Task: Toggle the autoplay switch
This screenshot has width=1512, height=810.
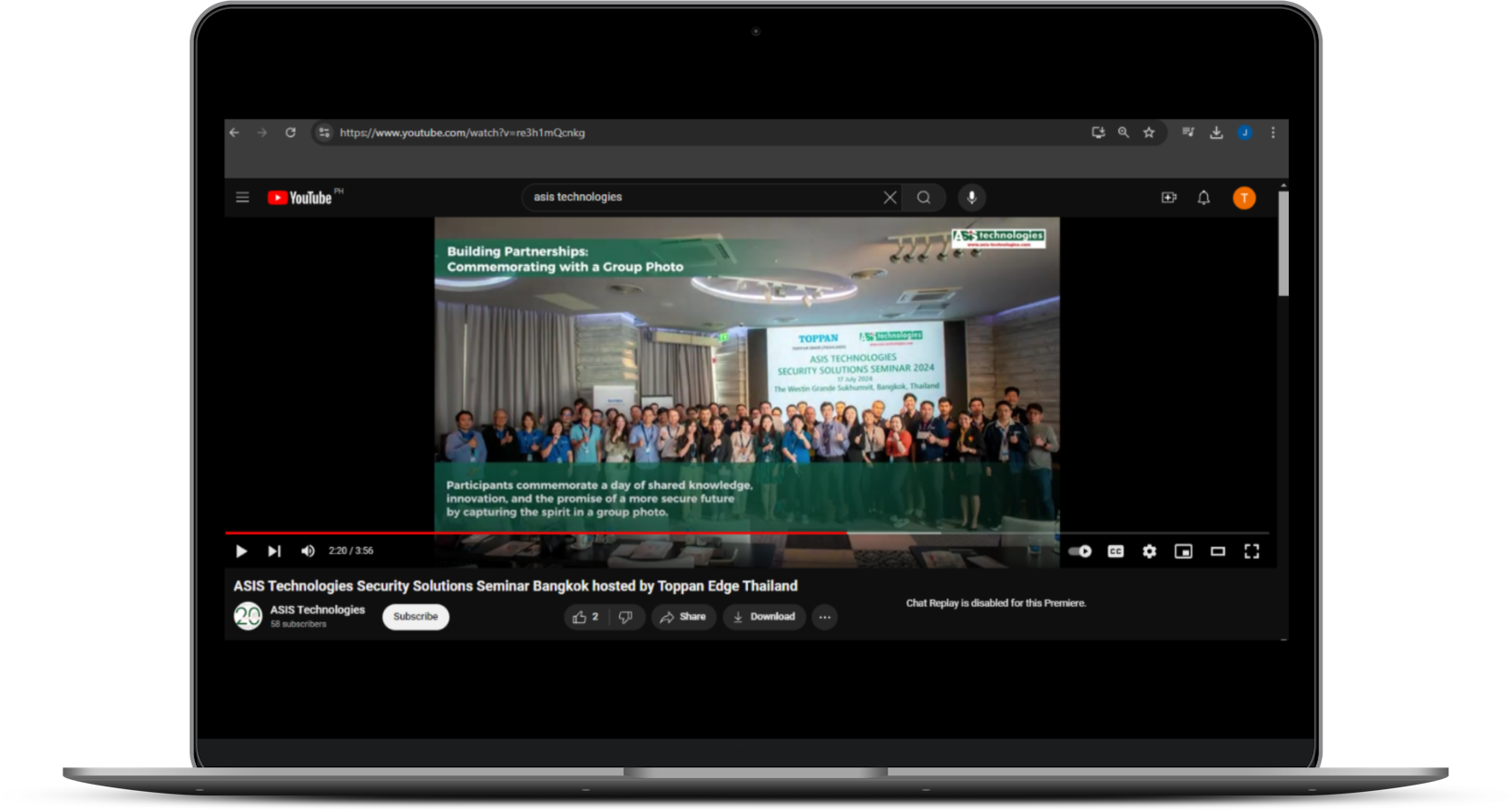Action: click(1080, 551)
